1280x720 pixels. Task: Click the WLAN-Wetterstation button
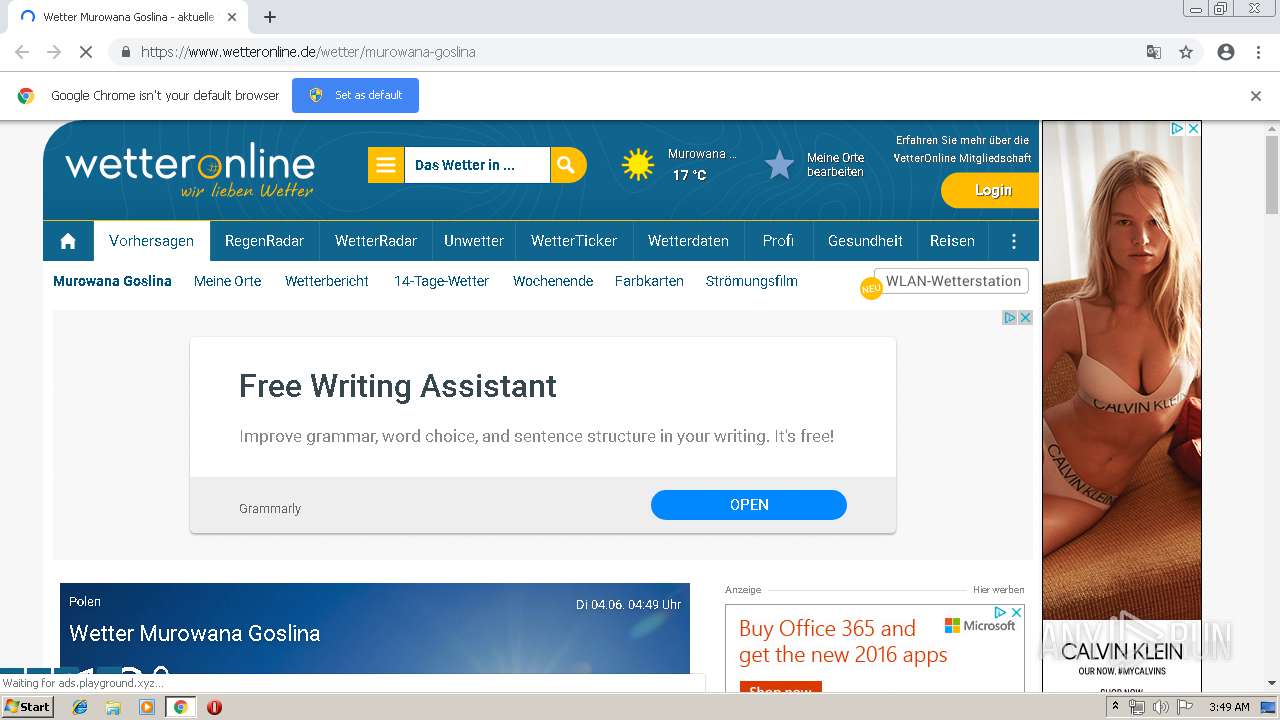[951, 281]
